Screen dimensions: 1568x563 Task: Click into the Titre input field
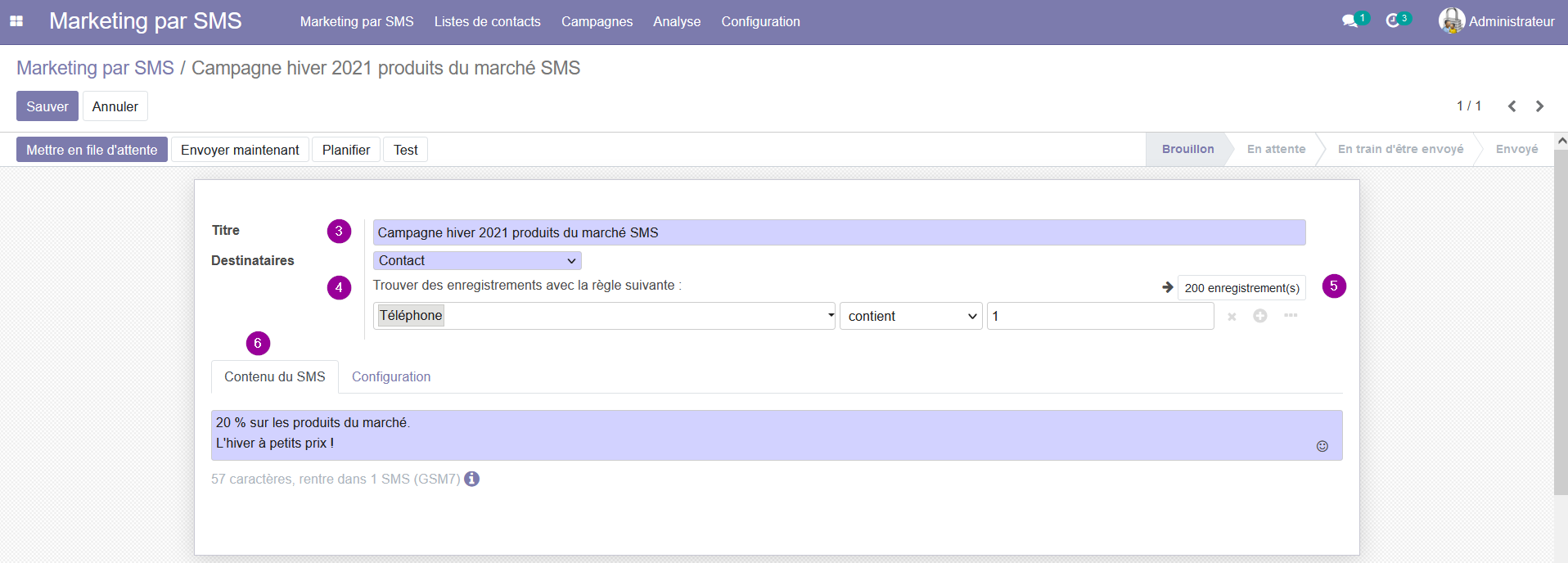tap(839, 232)
